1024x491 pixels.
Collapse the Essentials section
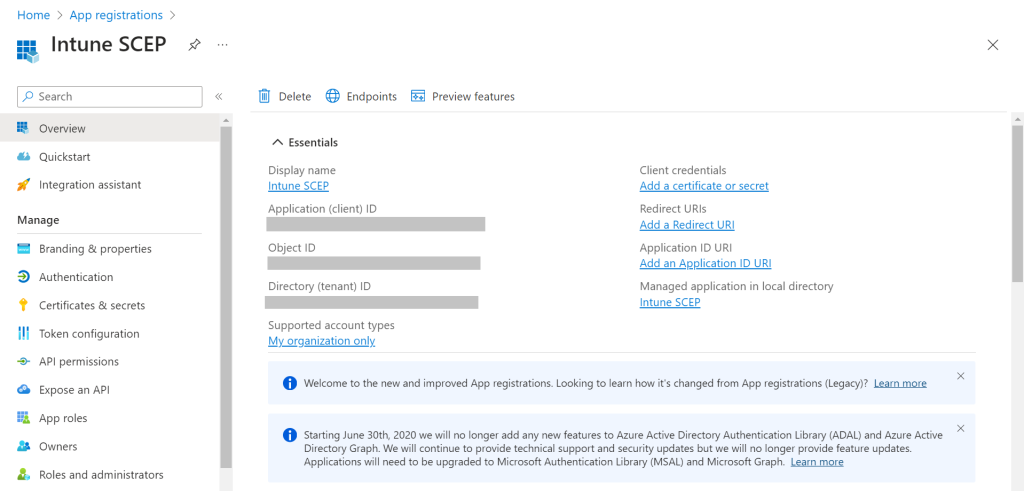pos(278,142)
